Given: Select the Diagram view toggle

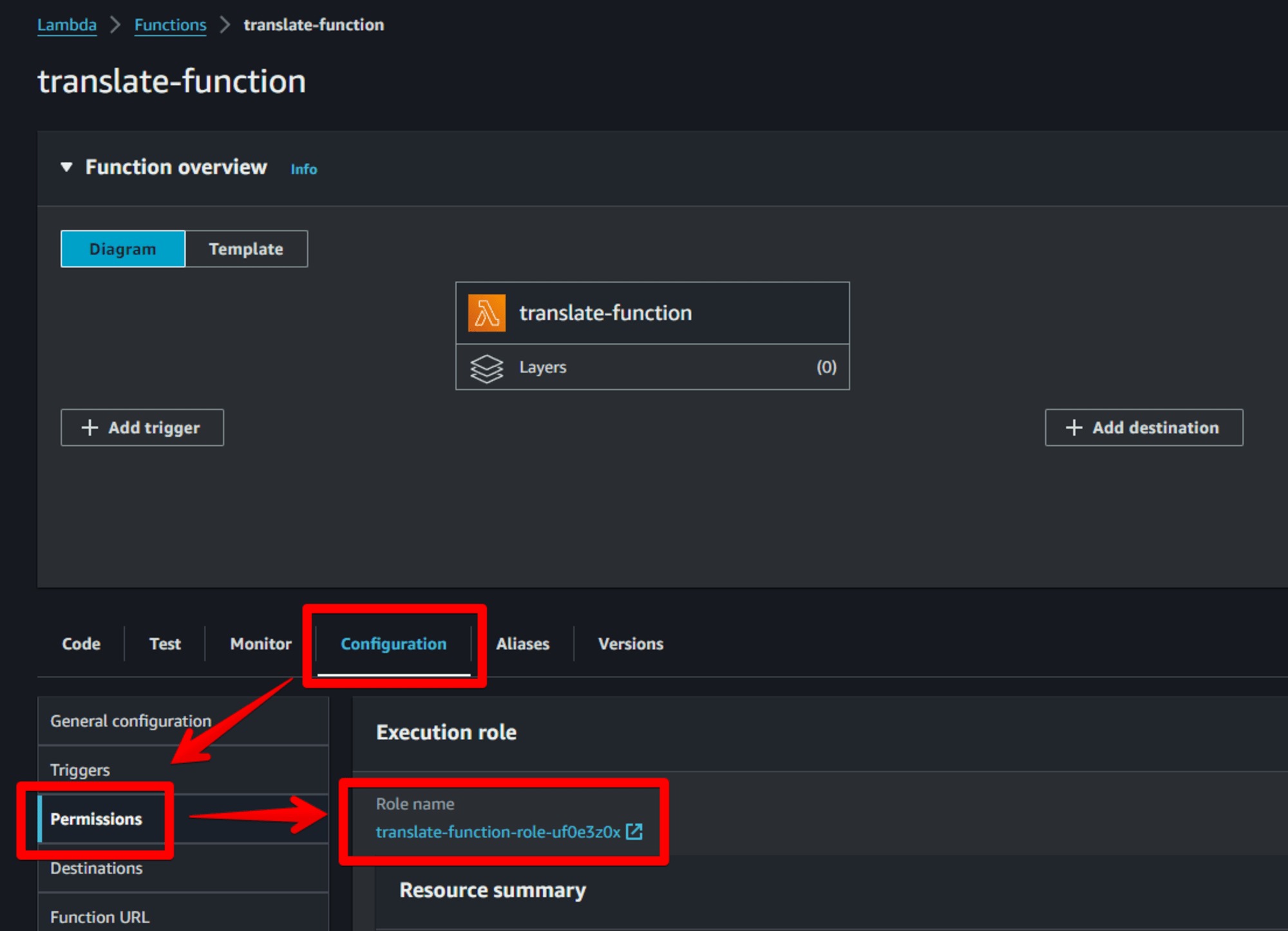Looking at the screenshot, I should click(123, 249).
